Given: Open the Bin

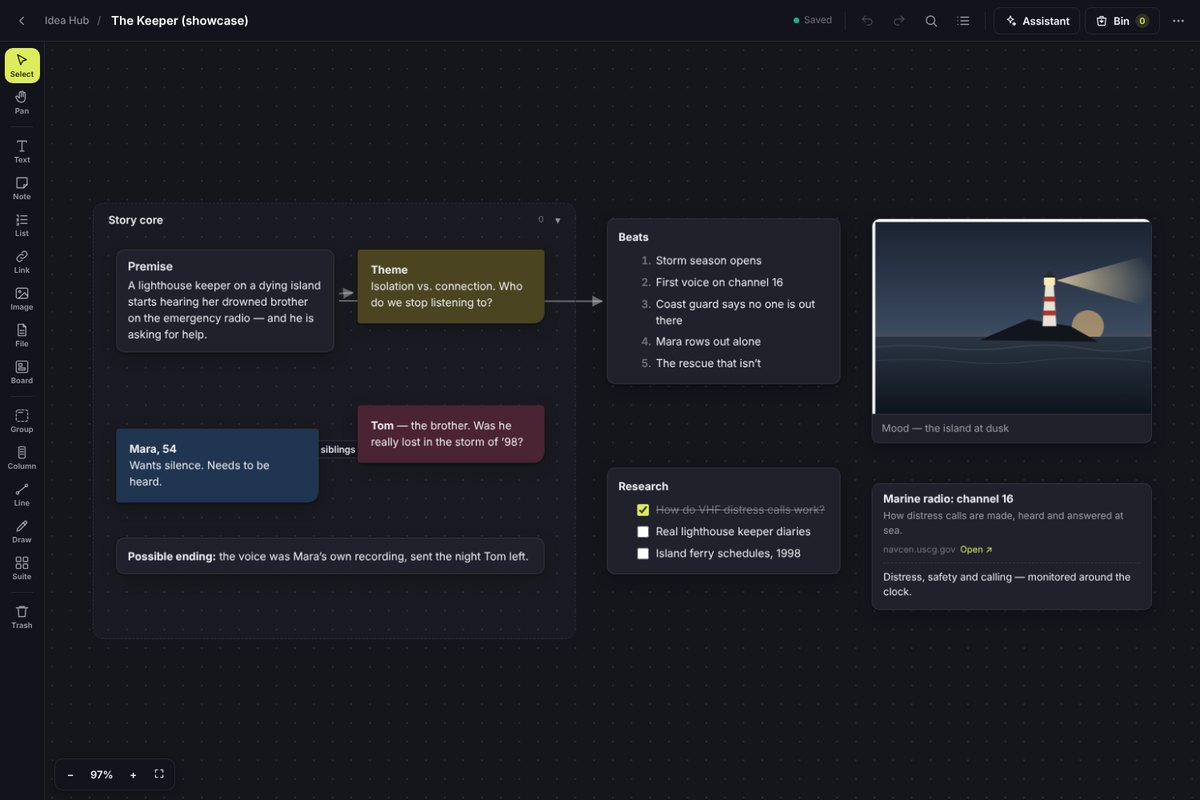Looking at the screenshot, I should tap(1122, 20).
